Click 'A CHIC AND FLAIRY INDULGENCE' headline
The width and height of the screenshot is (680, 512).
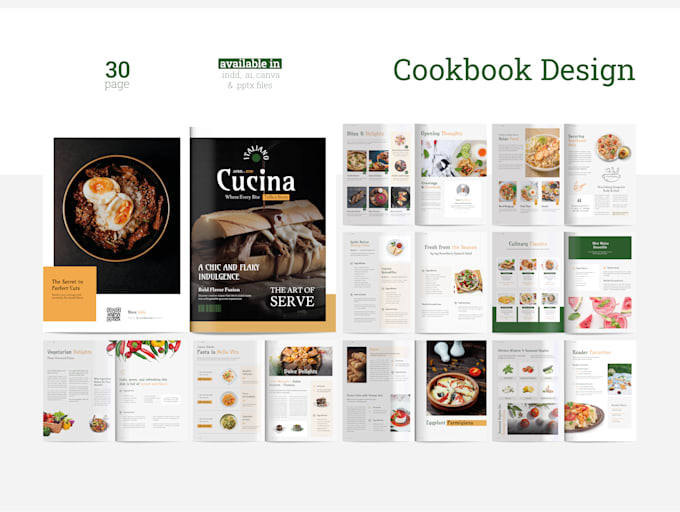pos(229,272)
